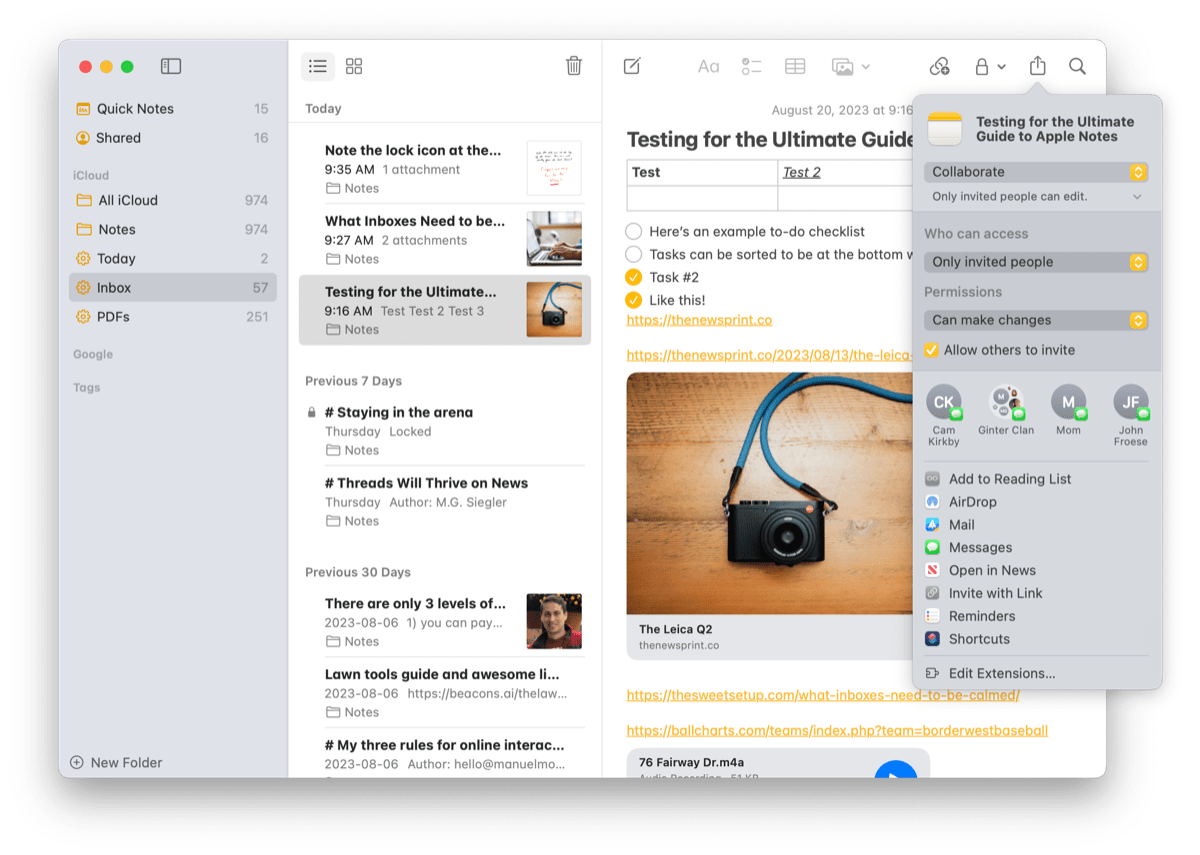Open the search icon in the toolbar

1077,66
